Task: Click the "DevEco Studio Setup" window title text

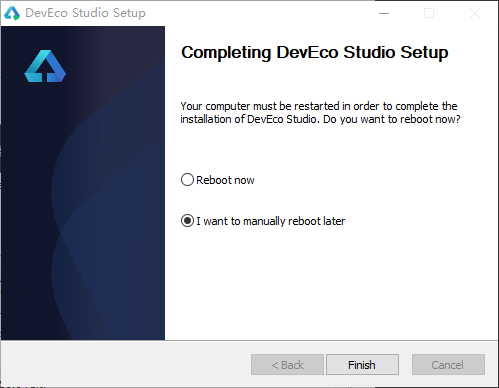Action: point(85,13)
